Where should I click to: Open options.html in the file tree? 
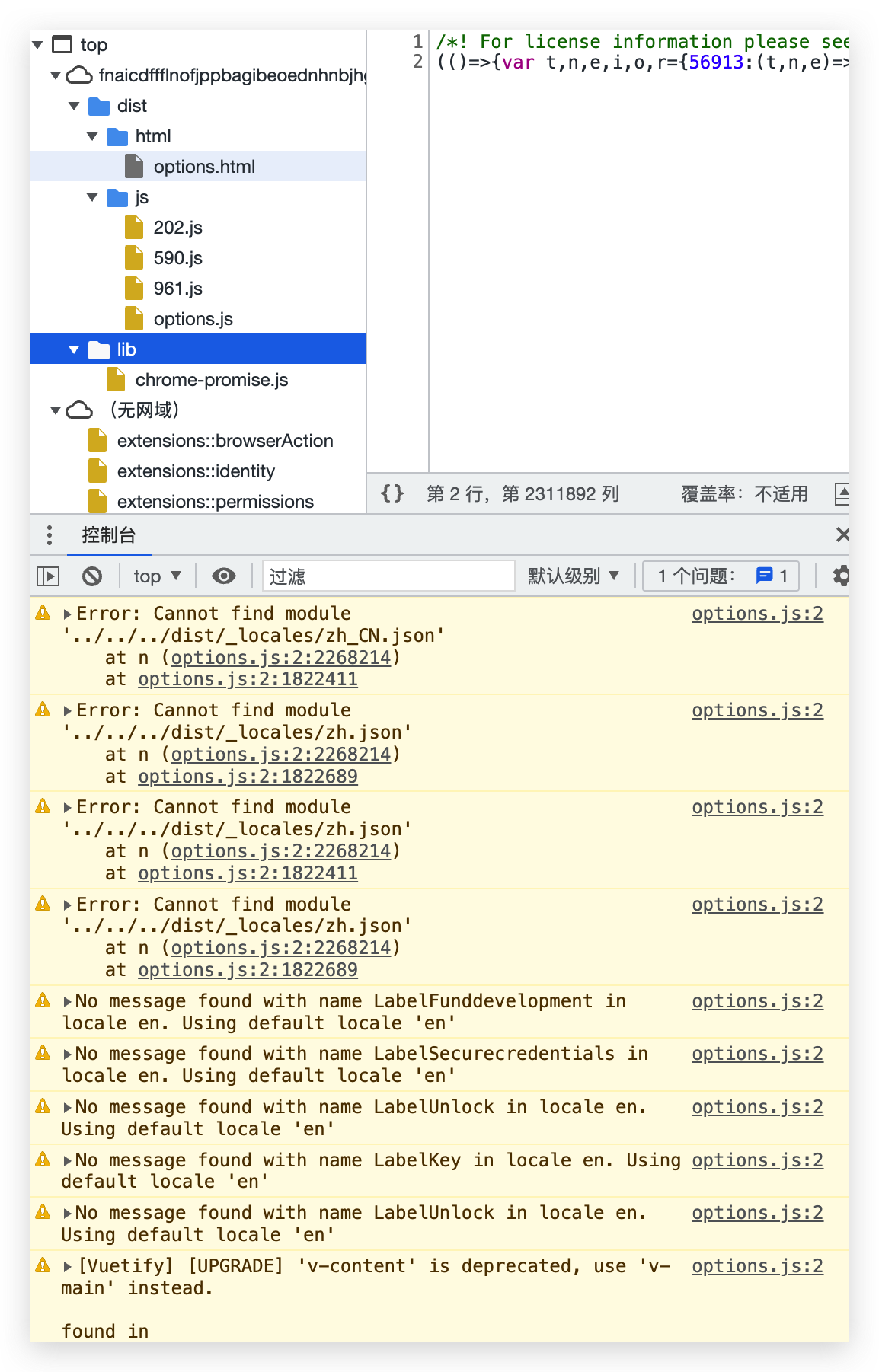tap(204, 167)
